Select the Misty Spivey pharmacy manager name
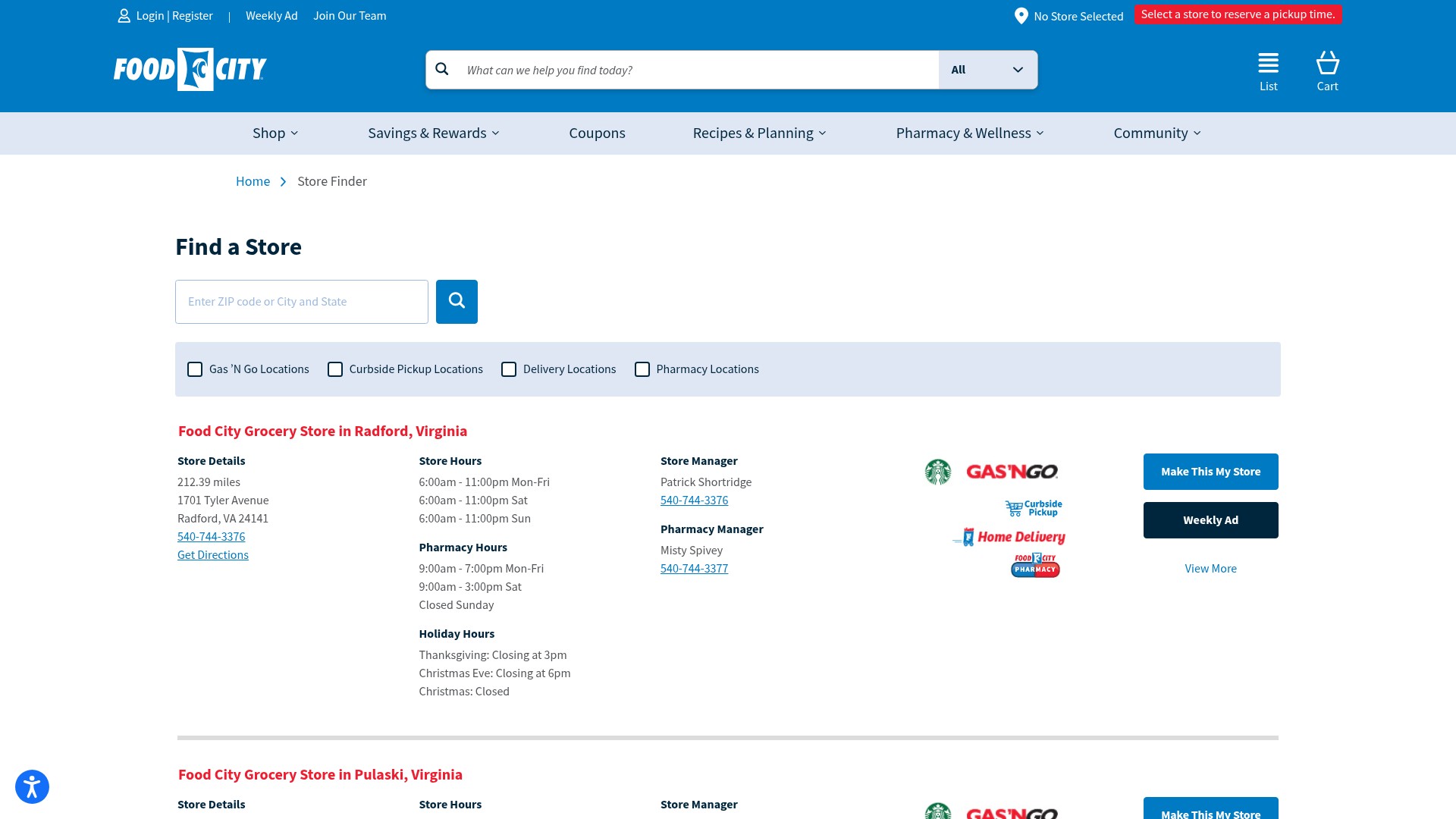Screen dimensions: 1456x819 (x=692, y=551)
